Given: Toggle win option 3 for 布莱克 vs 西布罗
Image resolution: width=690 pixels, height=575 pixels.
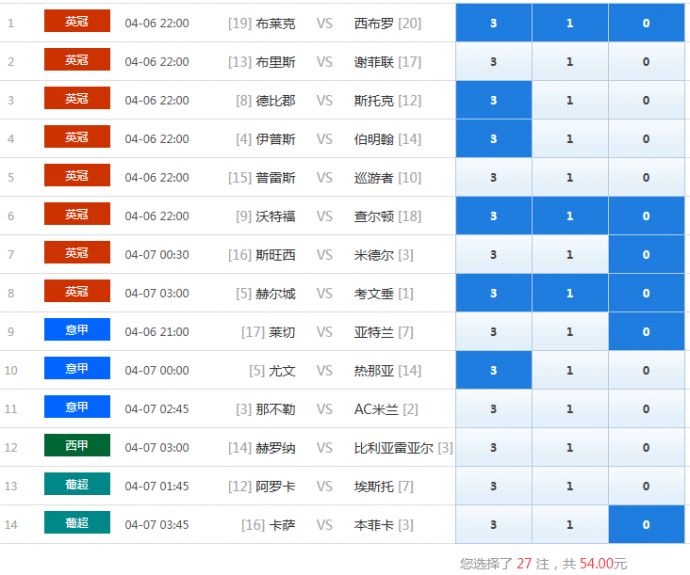Looking at the screenshot, I should tap(493, 23).
